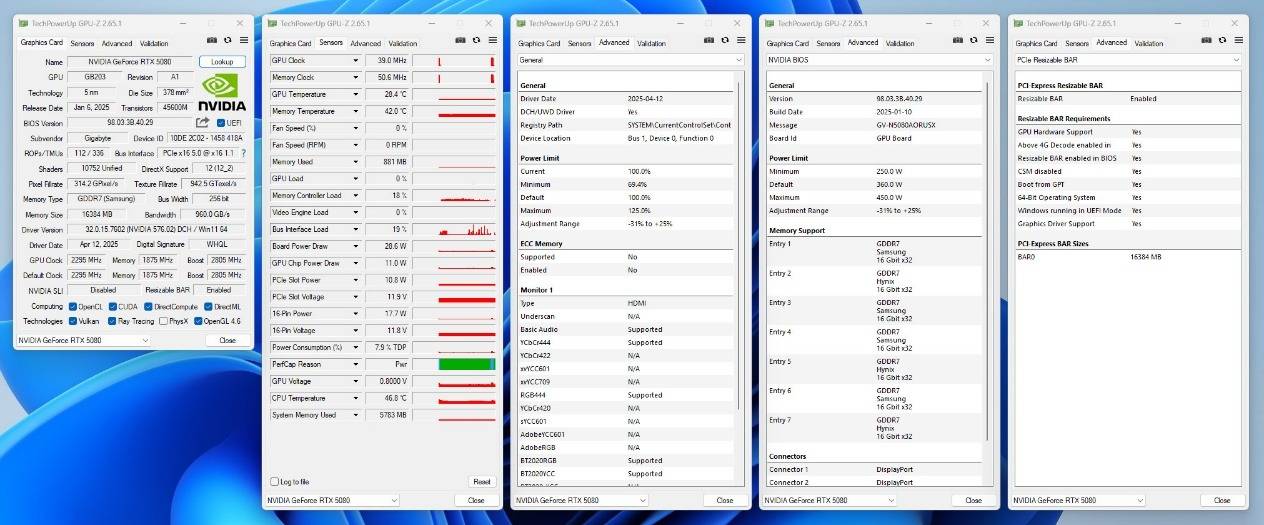Enable the PhysX checkbox
Image resolution: width=1264 pixels, height=525 pixels.
(160, 321)
